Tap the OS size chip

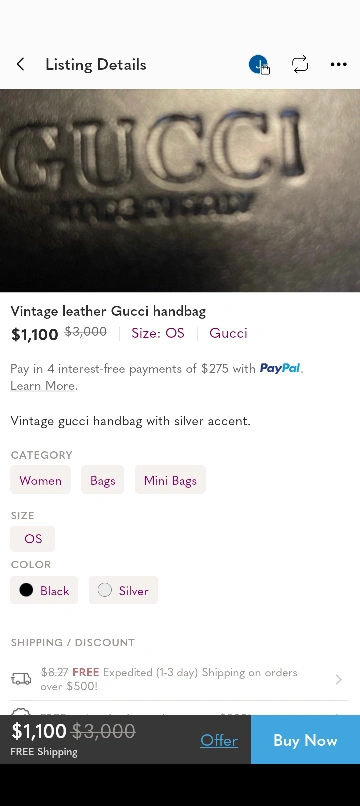coord(32,539)
